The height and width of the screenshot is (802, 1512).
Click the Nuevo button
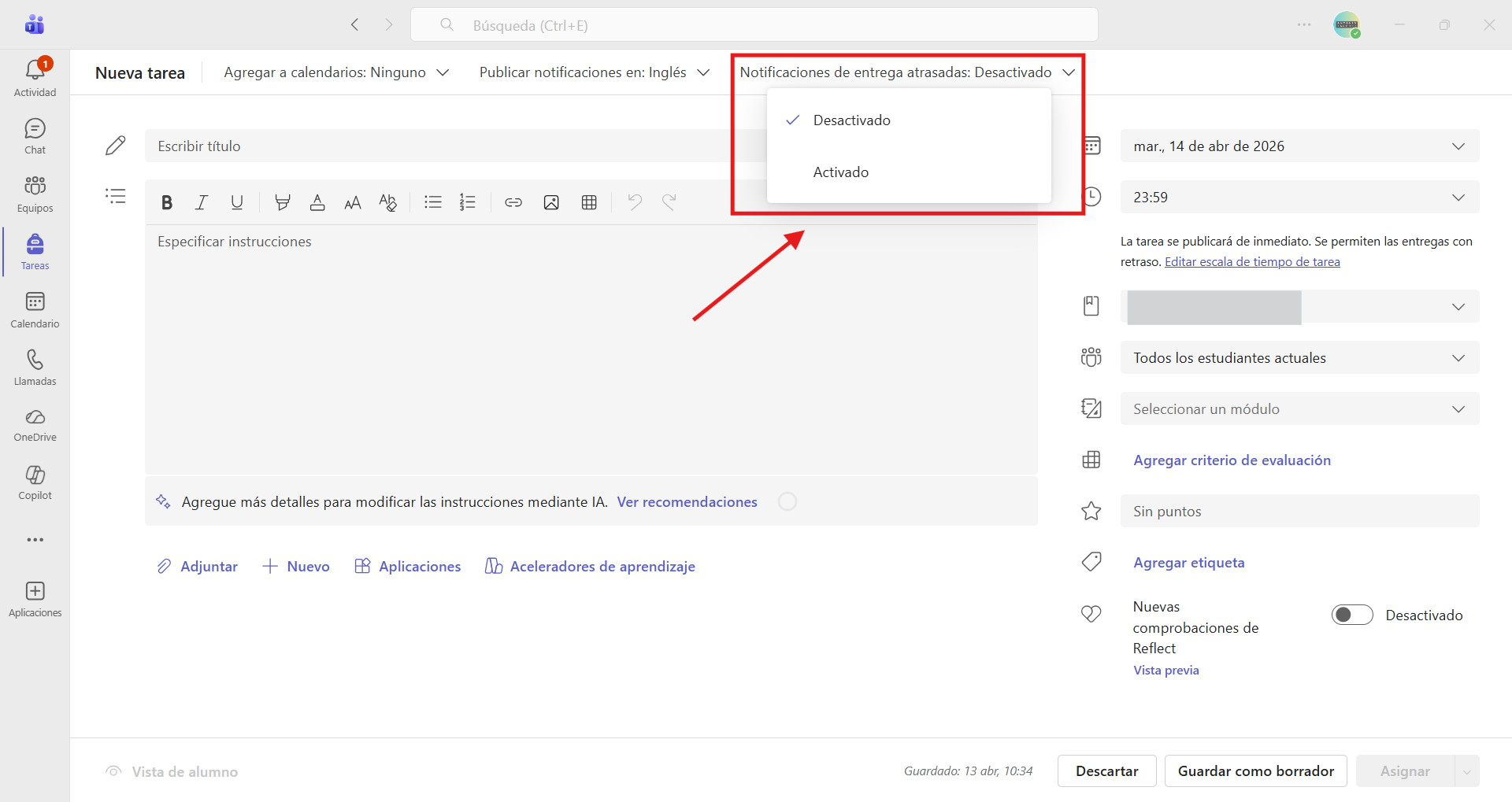tap(295, 567)
